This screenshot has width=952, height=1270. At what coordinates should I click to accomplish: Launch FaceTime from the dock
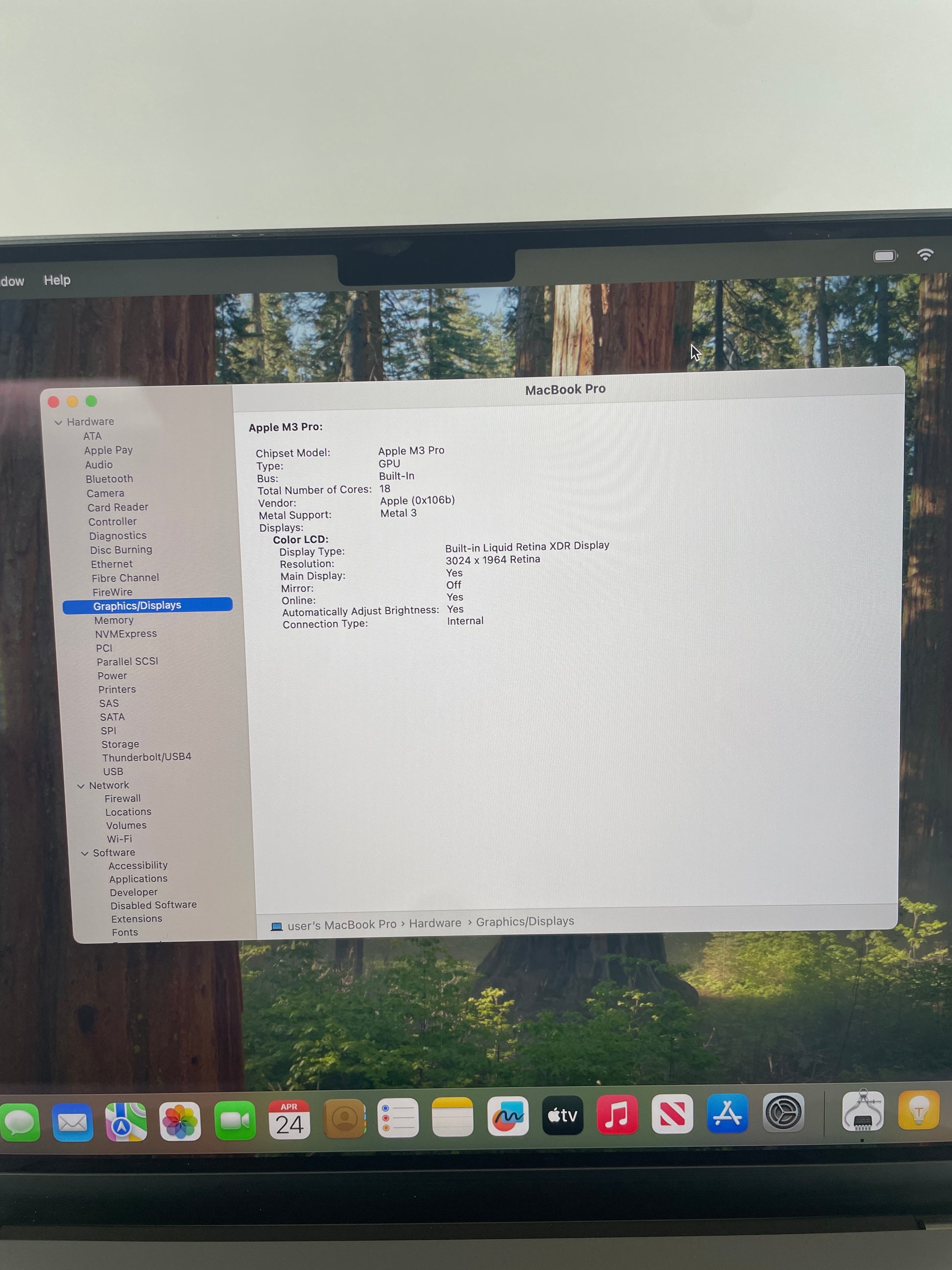click(x=235, y=1120)
